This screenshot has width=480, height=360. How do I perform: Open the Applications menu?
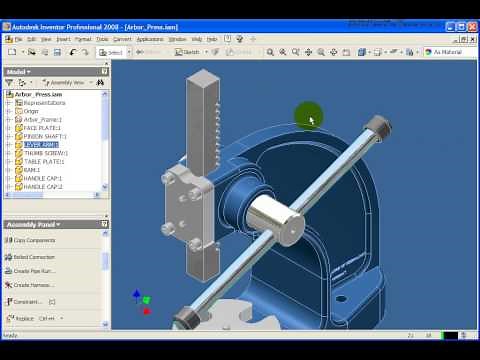click(x=150, y=39)
